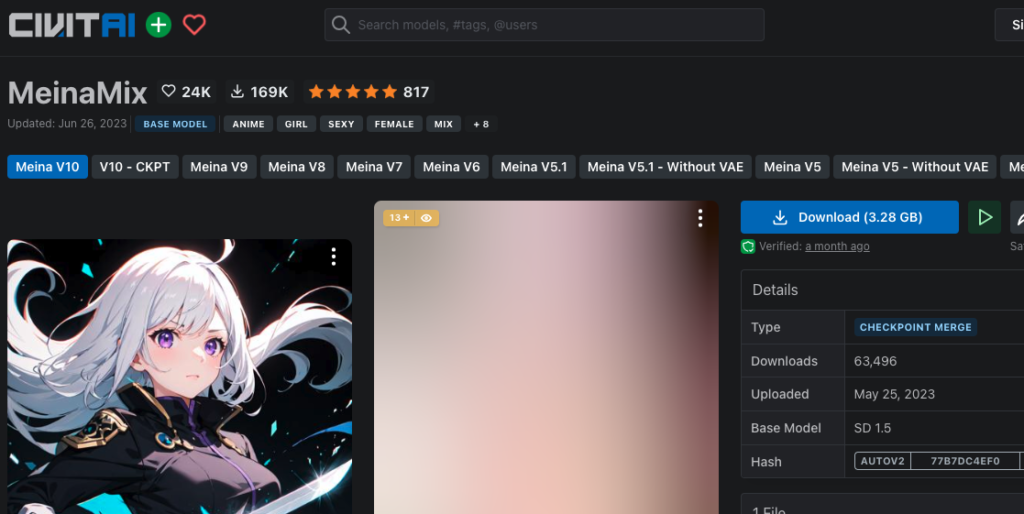Click the 'a month ago' verified link
The image size is (1024, 514).
(x=837, y=246)
